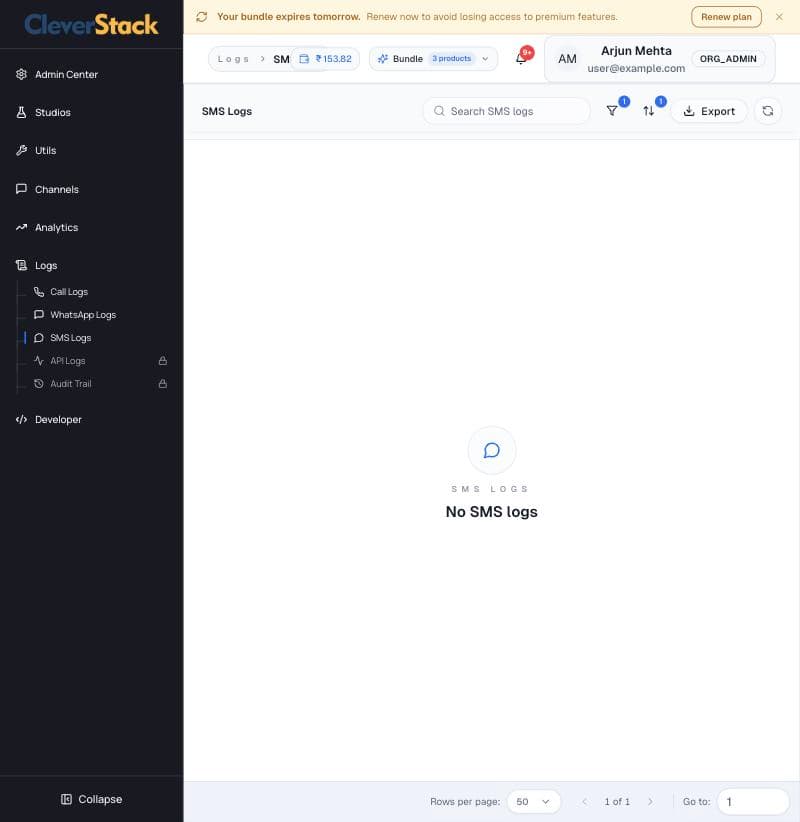Click the Audit Trail history icon
800x822 pixels.
(x=39, y=384)
